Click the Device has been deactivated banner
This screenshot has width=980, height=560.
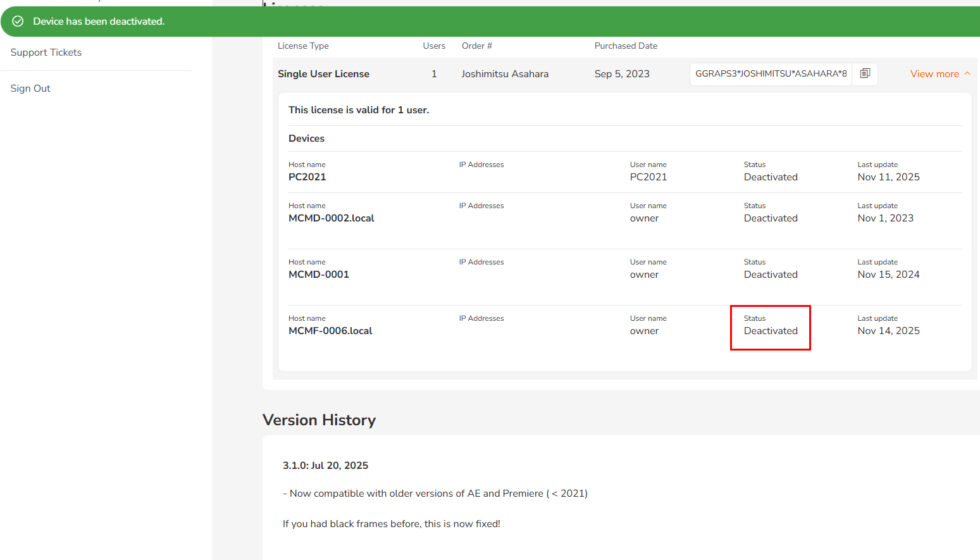(x=99, y=21)
